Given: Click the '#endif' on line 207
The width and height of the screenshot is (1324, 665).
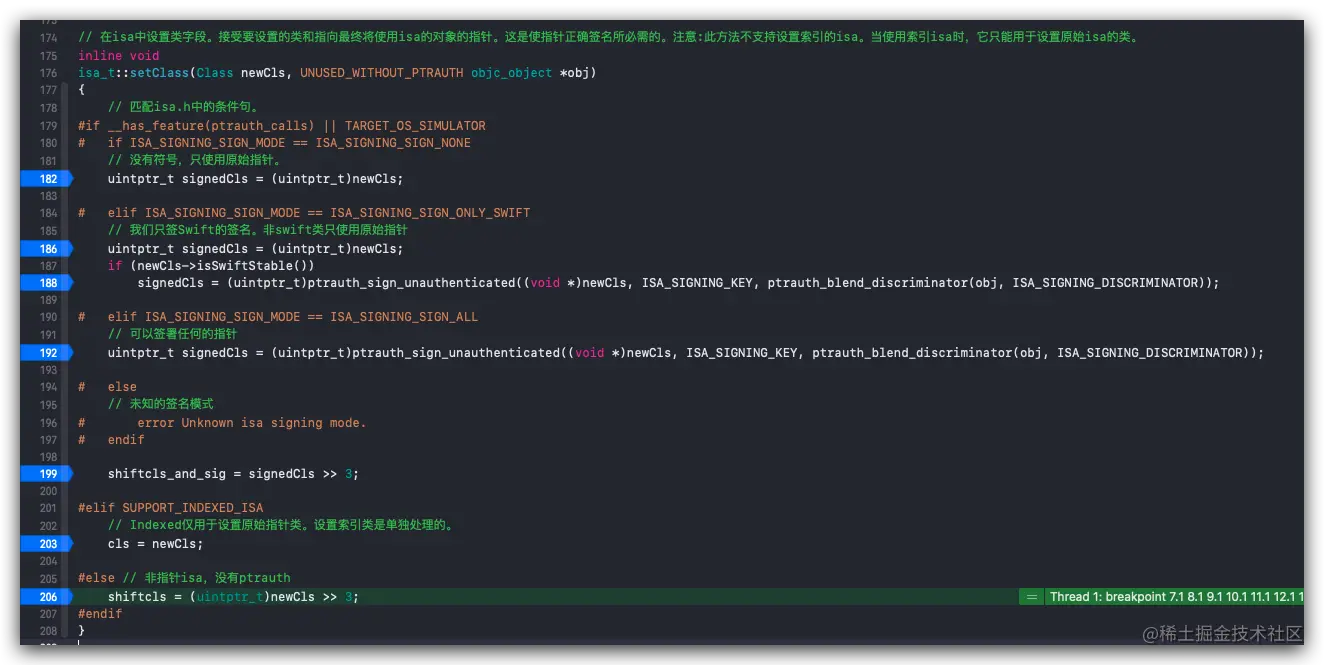Looking at the screenshot, I should coord(100,614).
